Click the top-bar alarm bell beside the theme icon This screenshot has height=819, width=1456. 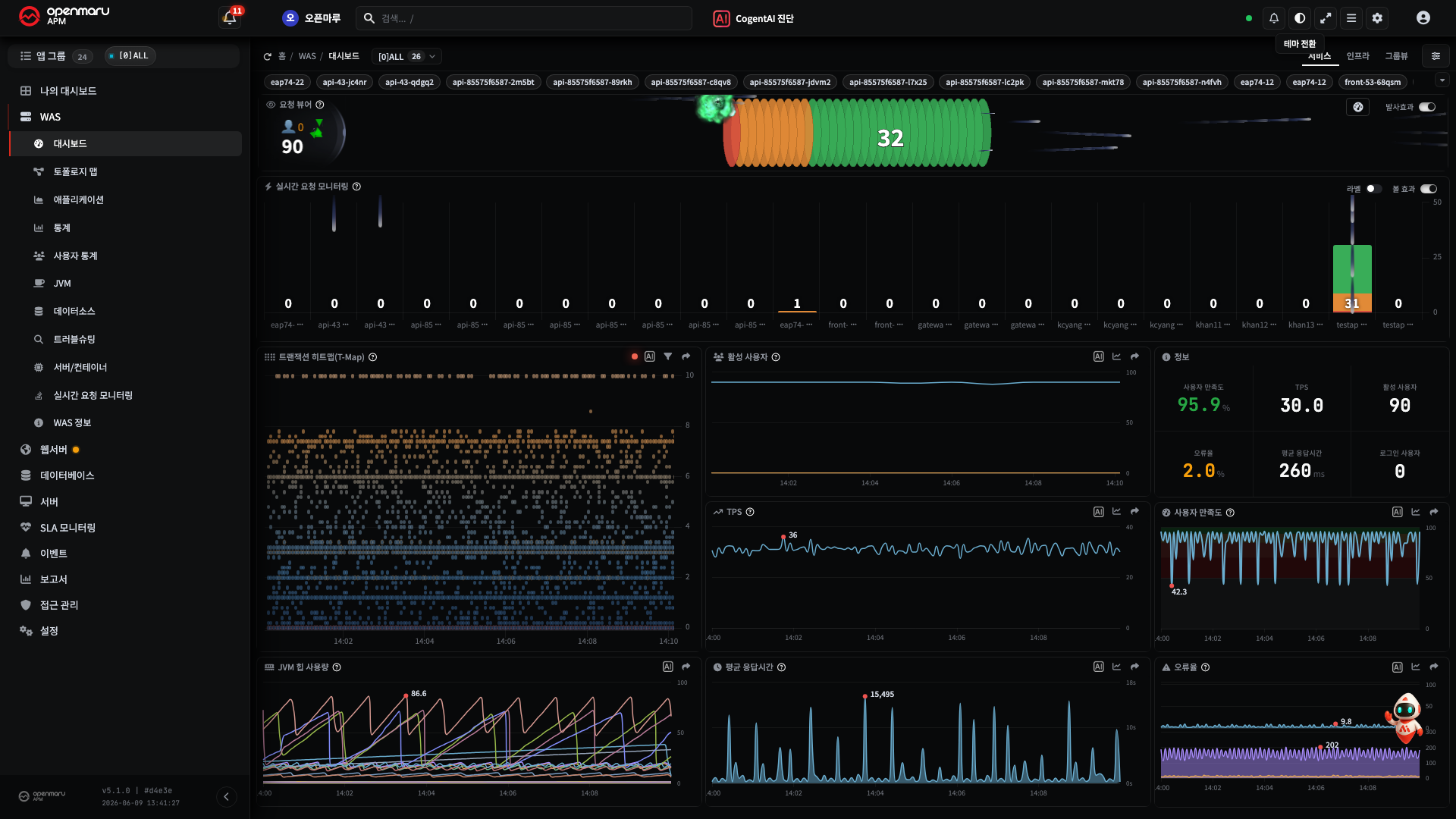[1274, 18]
